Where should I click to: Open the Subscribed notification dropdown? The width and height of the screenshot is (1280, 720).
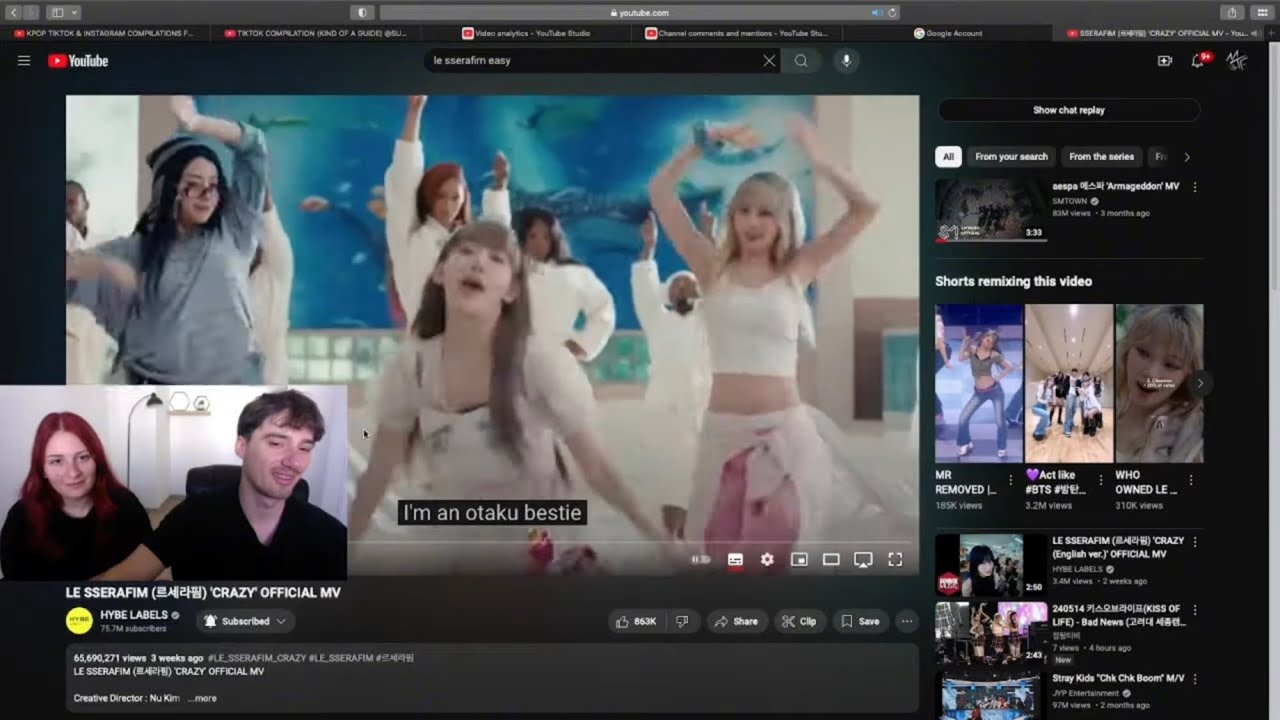click(x=245, y=621)
